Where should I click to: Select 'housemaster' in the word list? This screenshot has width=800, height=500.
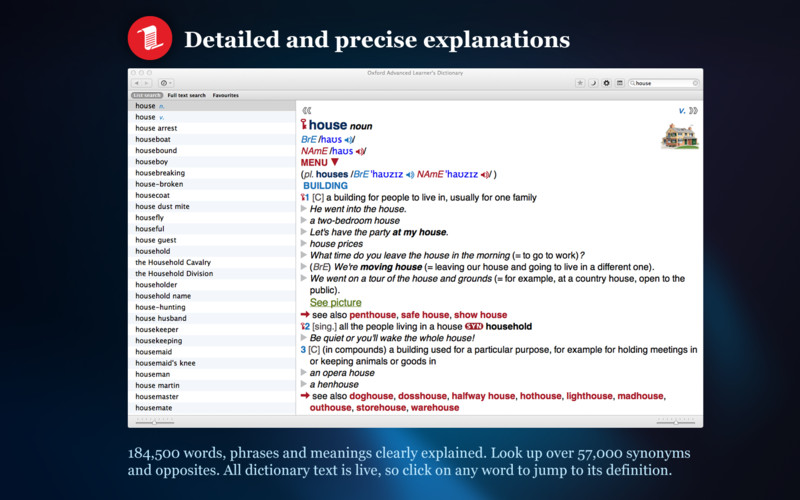click(x=212, y=397)
